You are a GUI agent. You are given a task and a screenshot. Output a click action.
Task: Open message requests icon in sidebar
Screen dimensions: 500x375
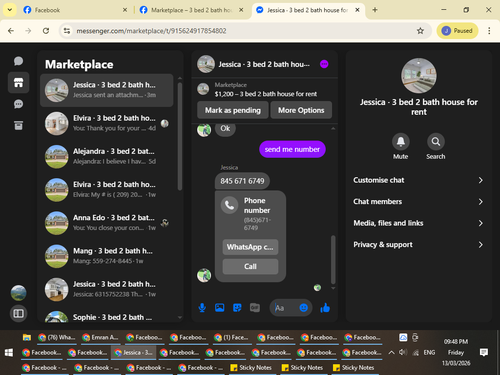point(18,104)
